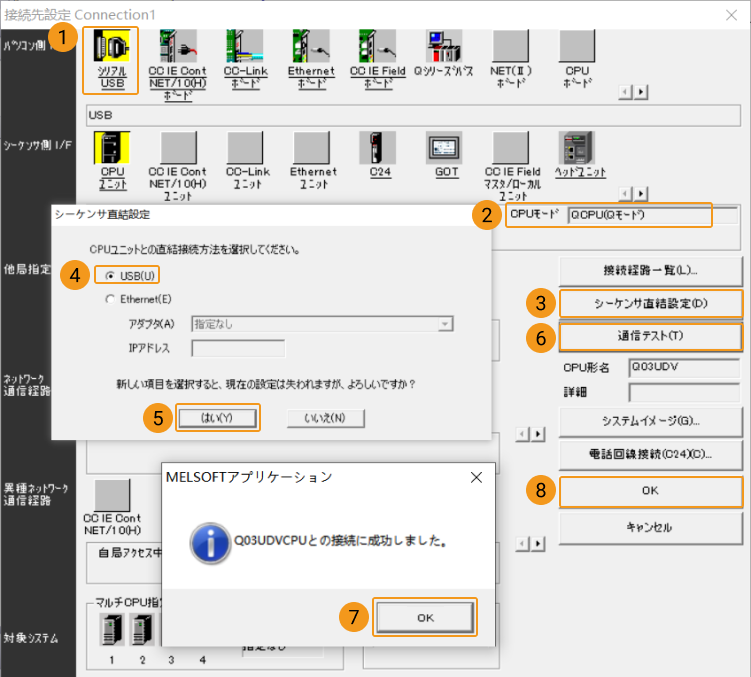The width and height of the screenshot is (751, 677).
Task: Close the MELSOFT application message box
Action: (x=476, y=478)
